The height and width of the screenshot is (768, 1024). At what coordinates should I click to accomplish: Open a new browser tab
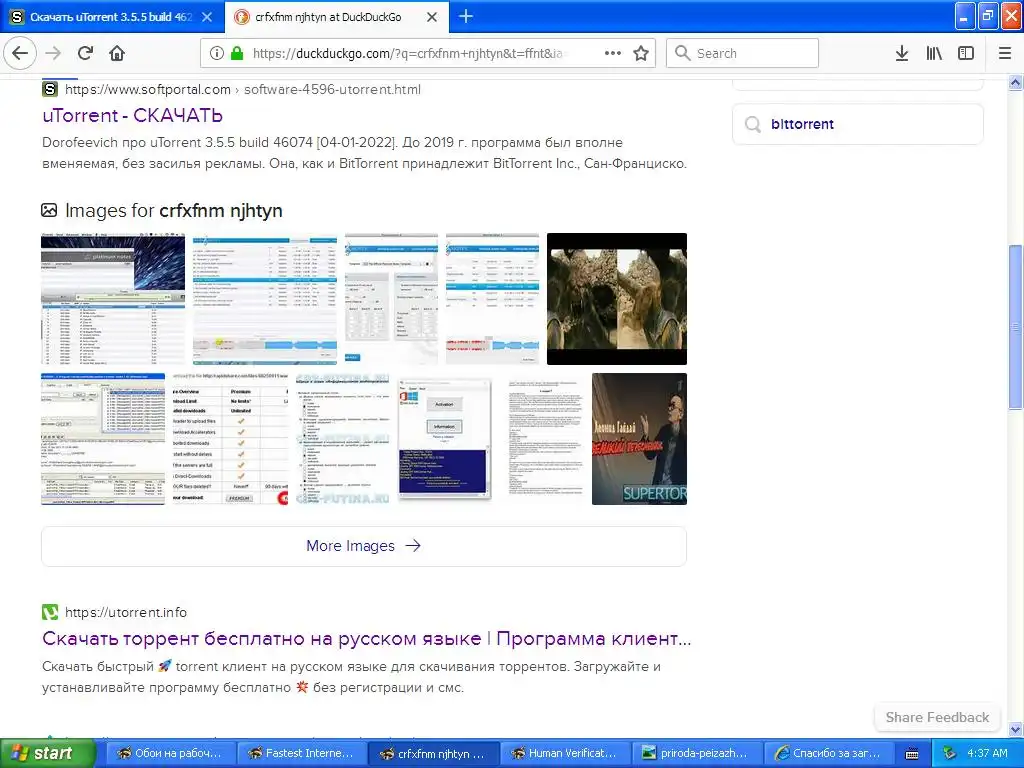click(466, 16)
